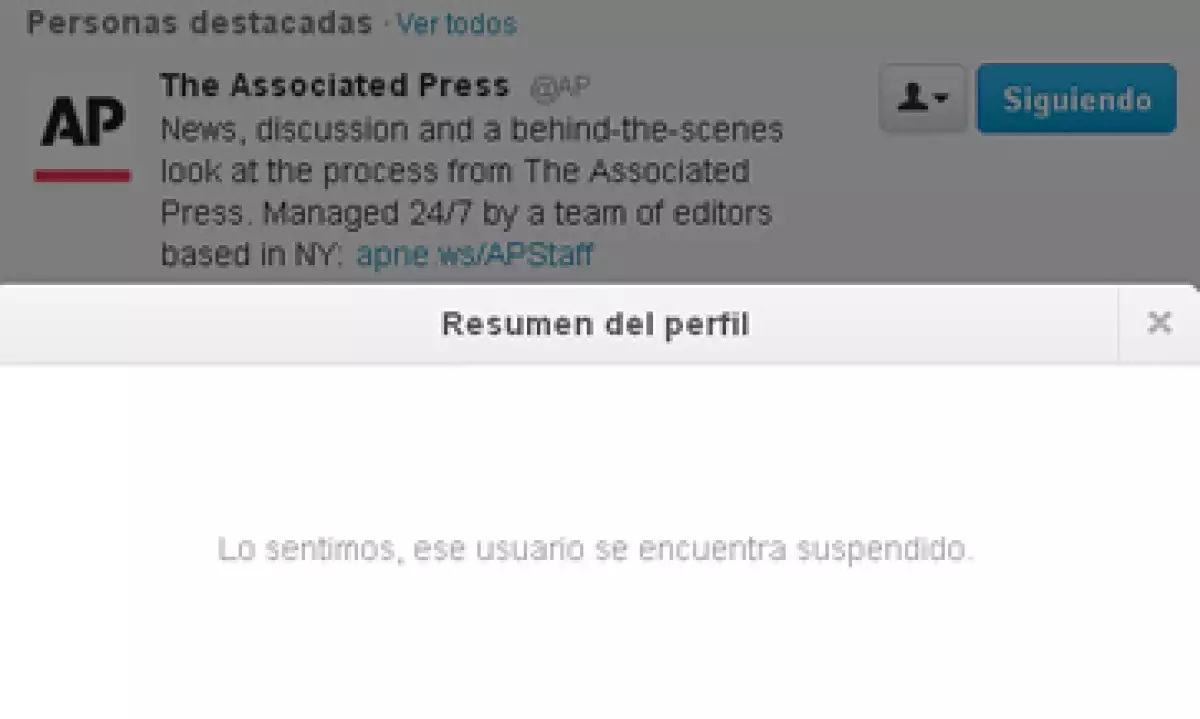Close the Resumen del perfil dialog
The image size is (1200, 719).
click(1159, 323)
